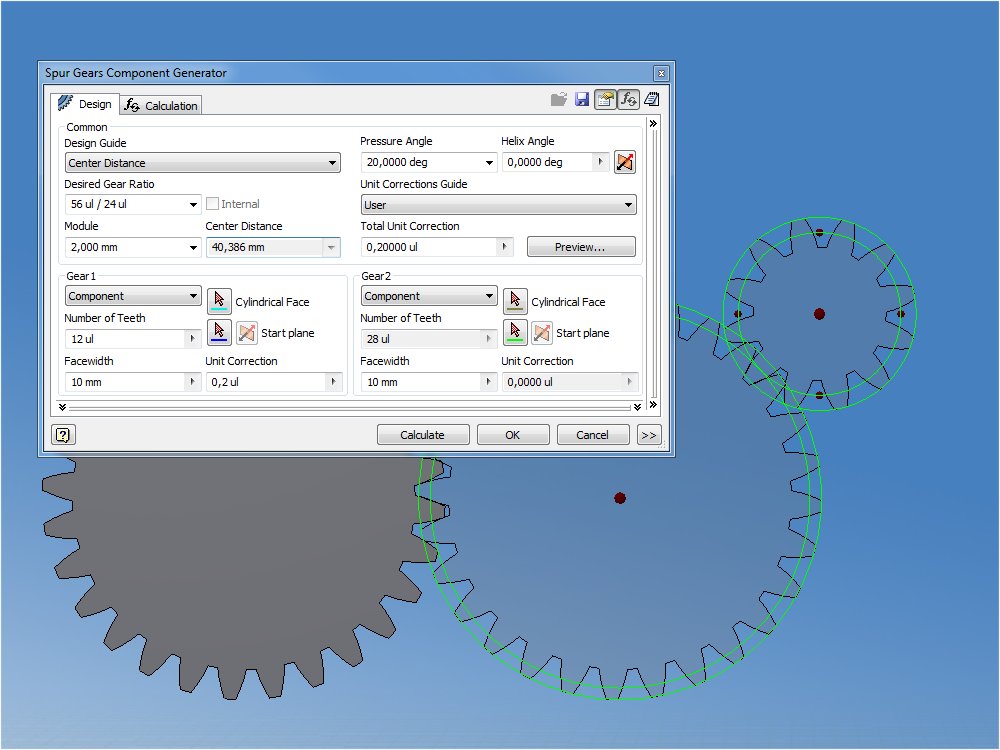Click the Save calculation icon
1000x750 pixels.
click(x=581, y=99)
